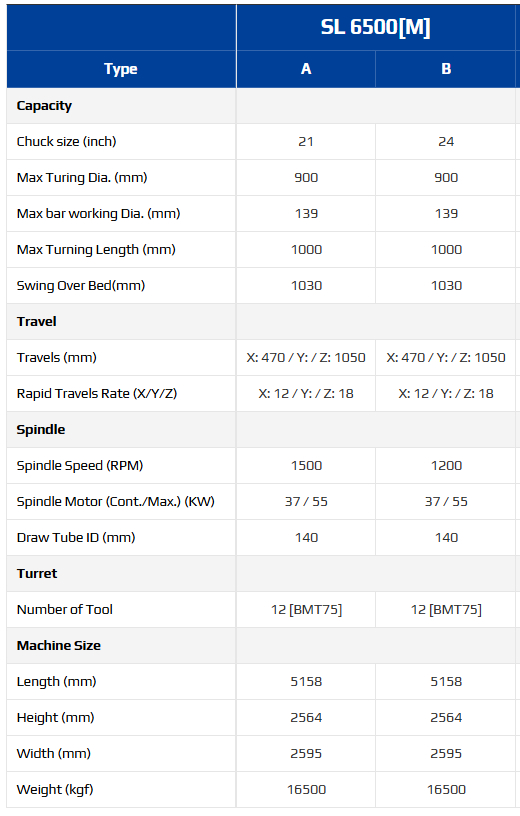
Task: Select Spindle Motor (Cont./Max.) label
Action: coord(116,502)
